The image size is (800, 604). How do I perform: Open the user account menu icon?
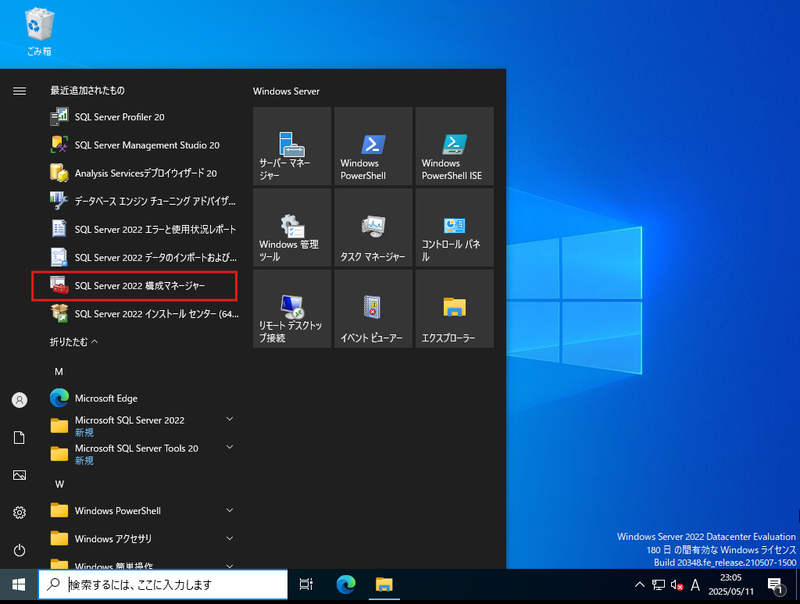(x=19, y=400)
